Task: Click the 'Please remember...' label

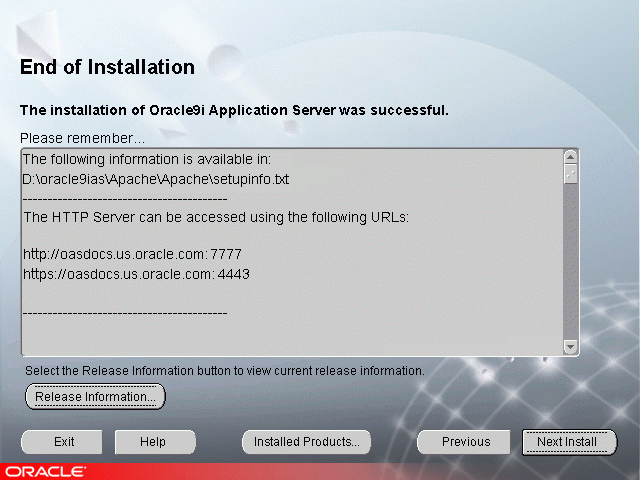Action: click(x=82, y=138)
